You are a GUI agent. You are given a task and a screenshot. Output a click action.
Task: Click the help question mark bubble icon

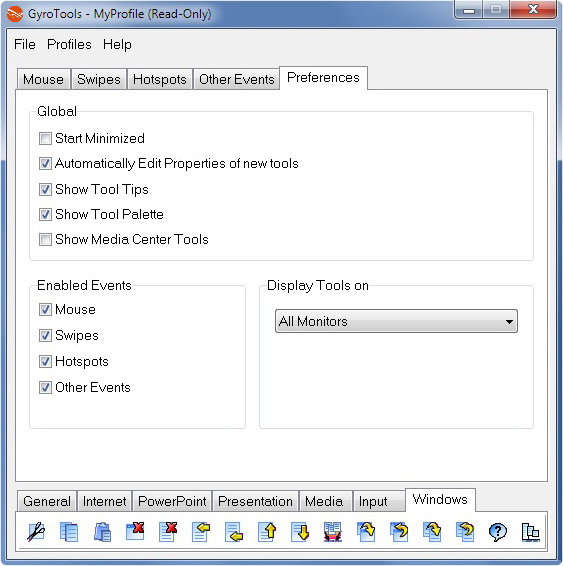pyautogui.click(x=498, y=532)
